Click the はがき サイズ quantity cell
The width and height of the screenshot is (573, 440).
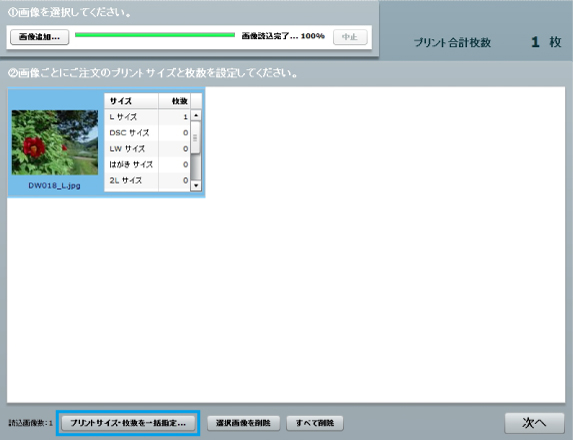tap(174, 165)
